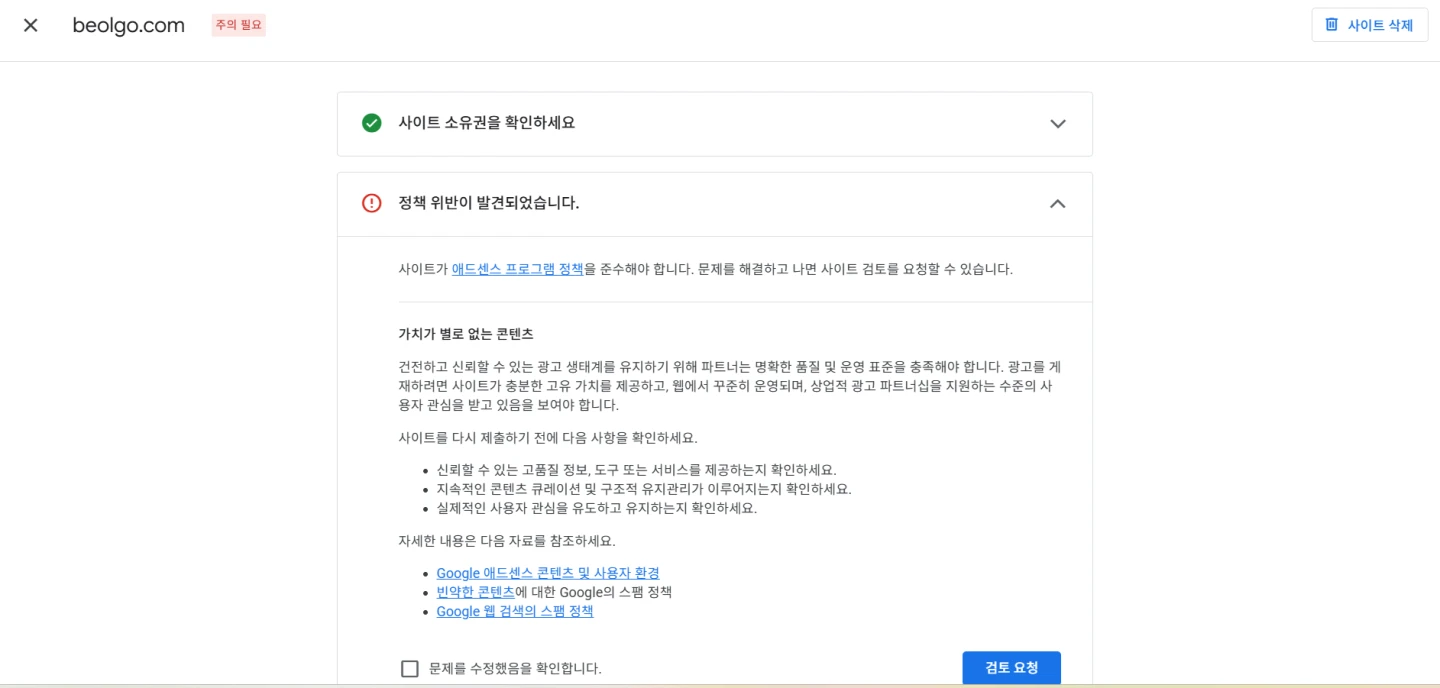The height and width of the screenshot is (688, 1440).
Task: Click the 가치가 별로 없는 콘텐츠 heading
Action: point(466,334)
